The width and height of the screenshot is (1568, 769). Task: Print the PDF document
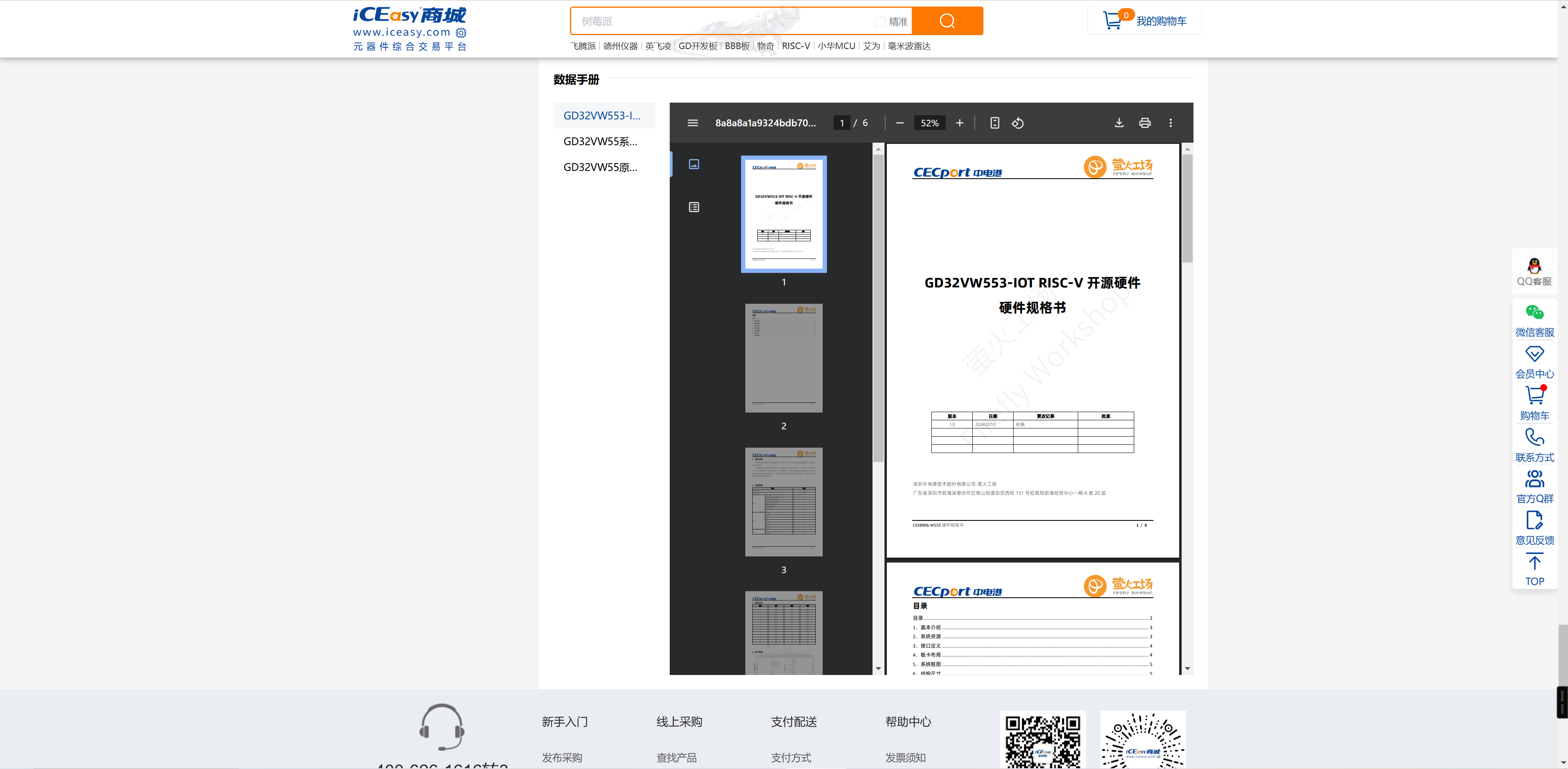click(x=1144, y=123)
